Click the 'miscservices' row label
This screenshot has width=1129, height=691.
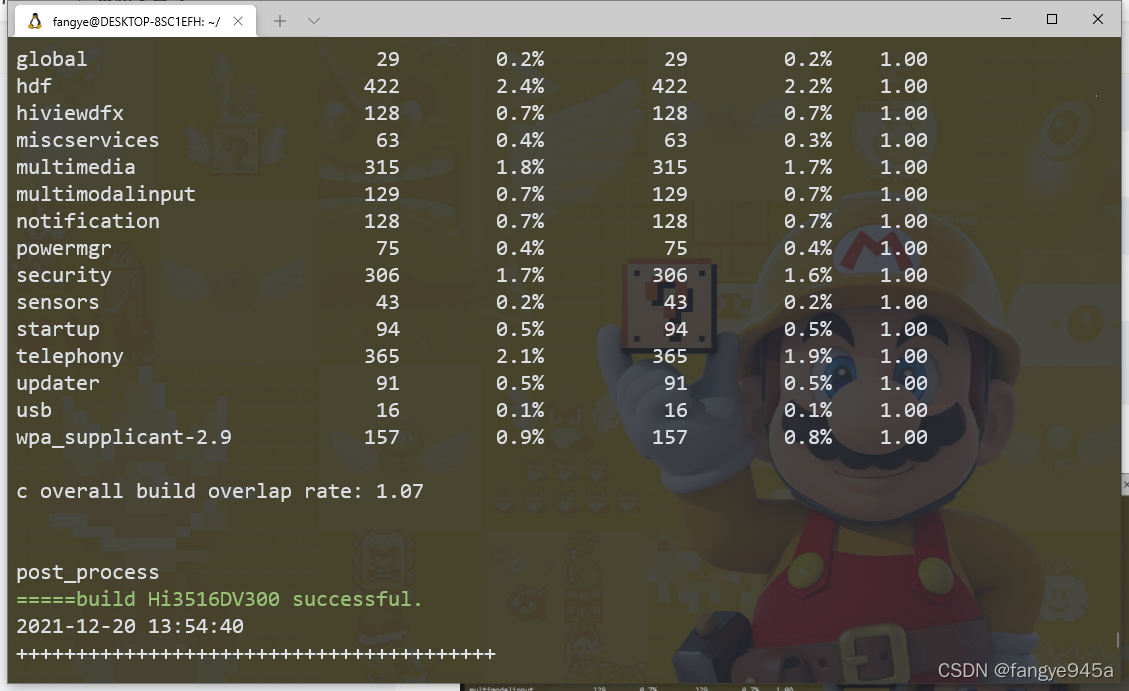pyautogui.click(x=88, y=140)
